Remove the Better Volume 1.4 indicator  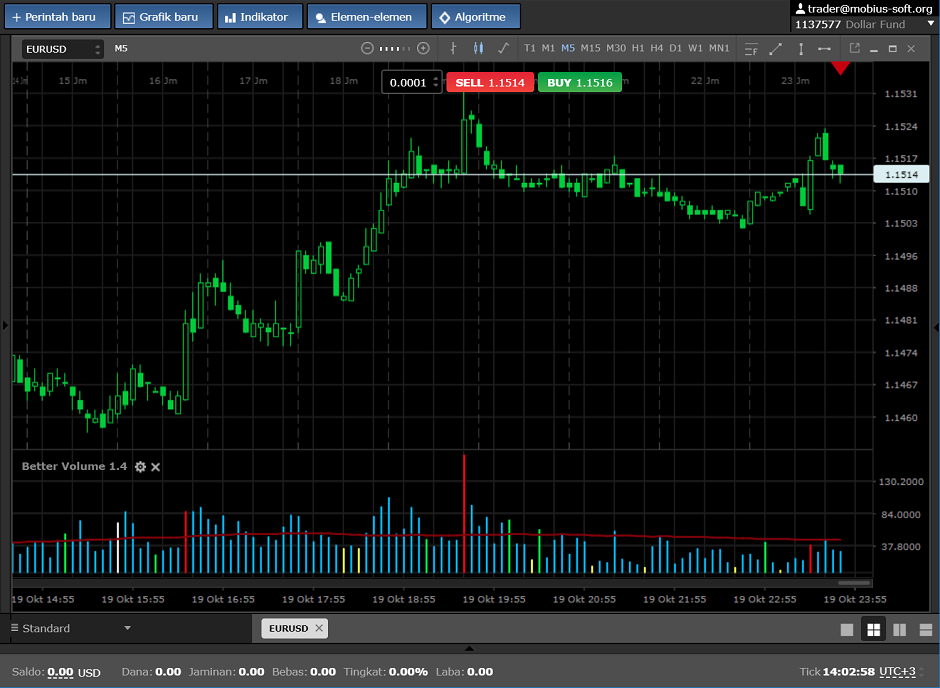click(155, 467)
